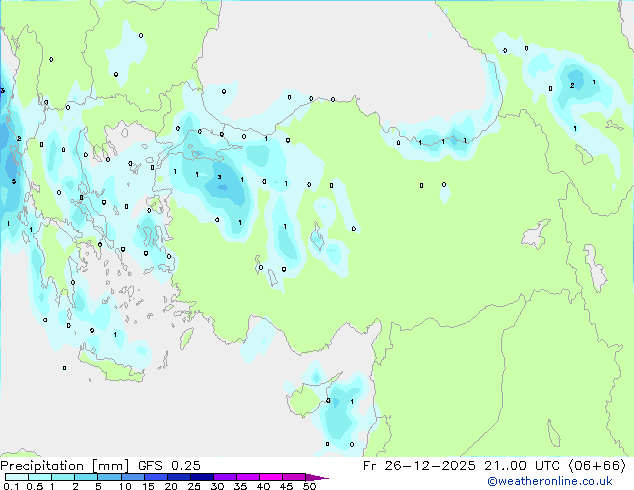Click the legend scale label "45"
634x490 pixels.
[x=286, y=486]
